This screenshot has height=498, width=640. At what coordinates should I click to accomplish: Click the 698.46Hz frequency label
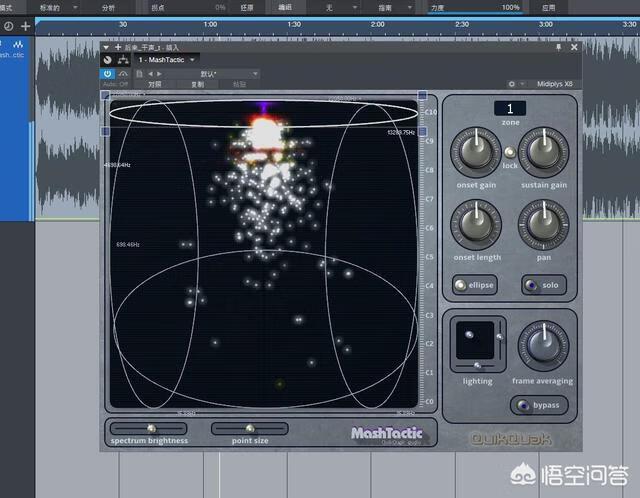pos(128,245)
